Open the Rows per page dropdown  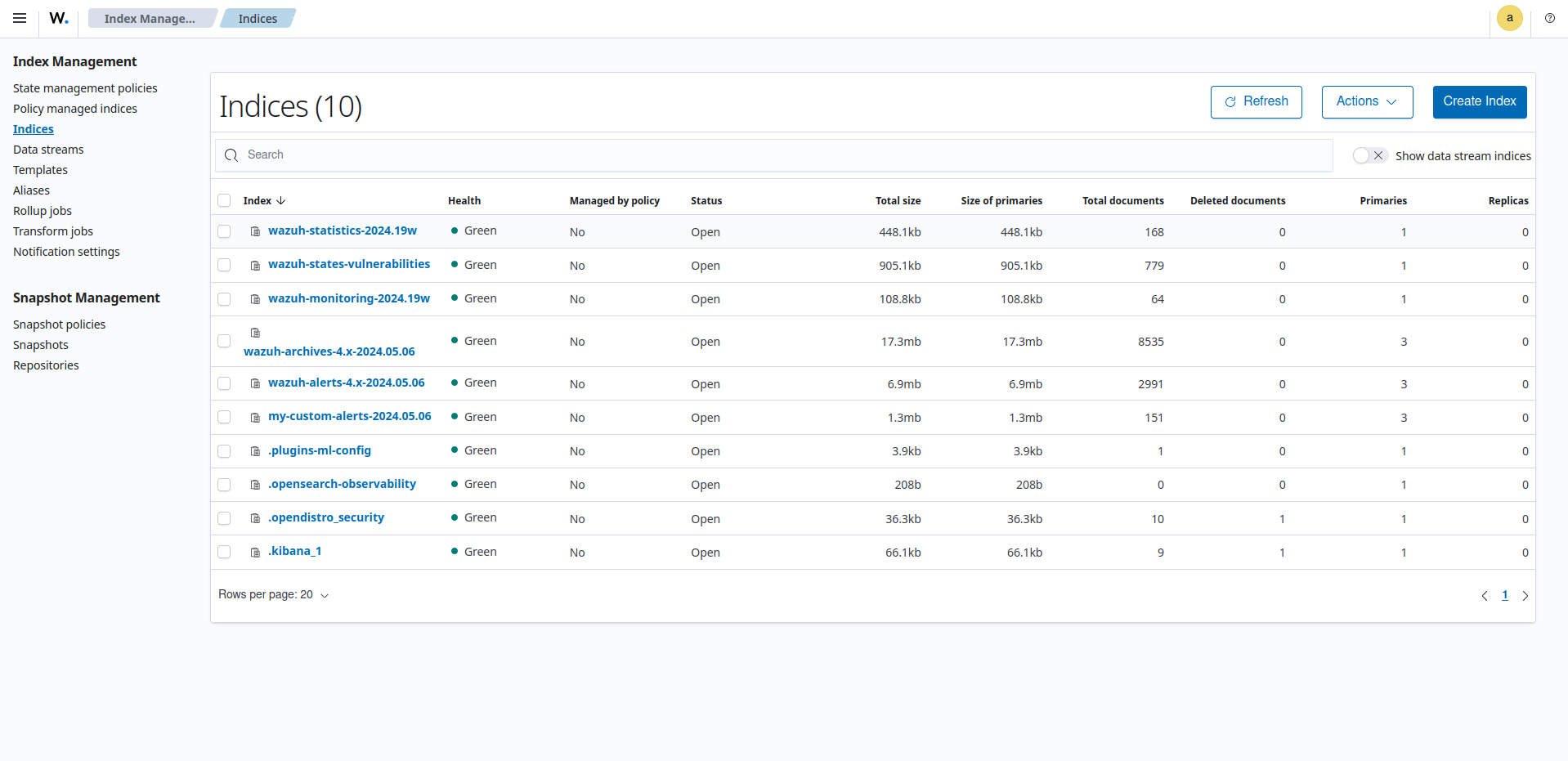(x=274, y=594)
